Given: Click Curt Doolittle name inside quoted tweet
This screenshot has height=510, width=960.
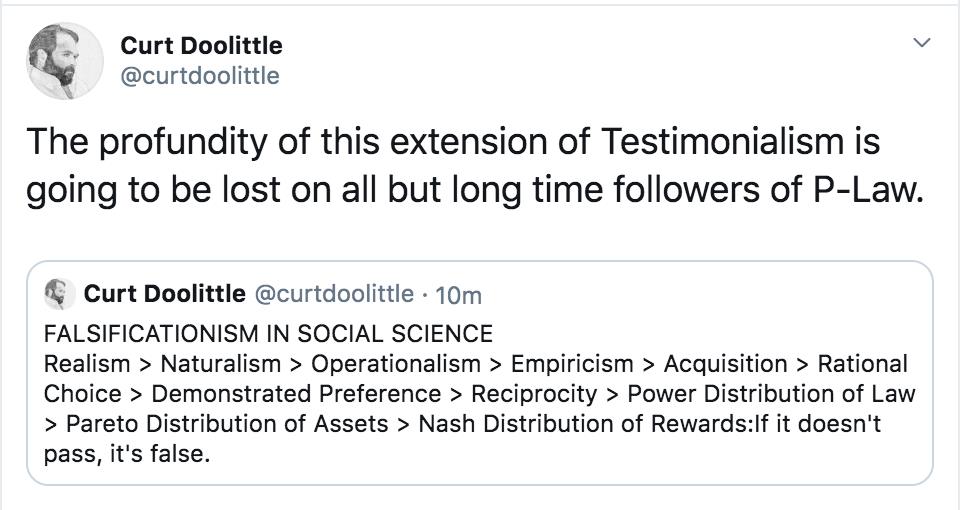Looking at the screenshot, I should pyautogui.click(x=164, y=293).
